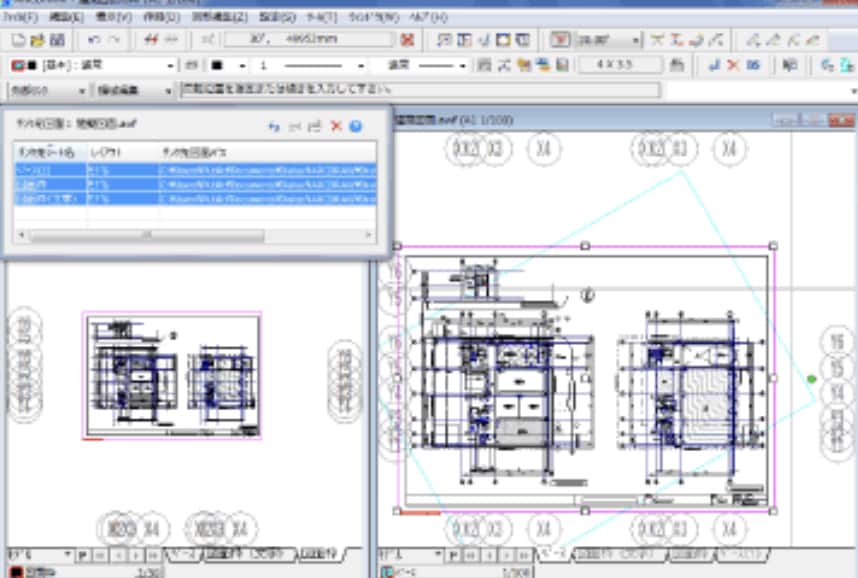Click the first column header in the reference table
The height and width of the screenshot is (578, 858).
coord(50,152)
